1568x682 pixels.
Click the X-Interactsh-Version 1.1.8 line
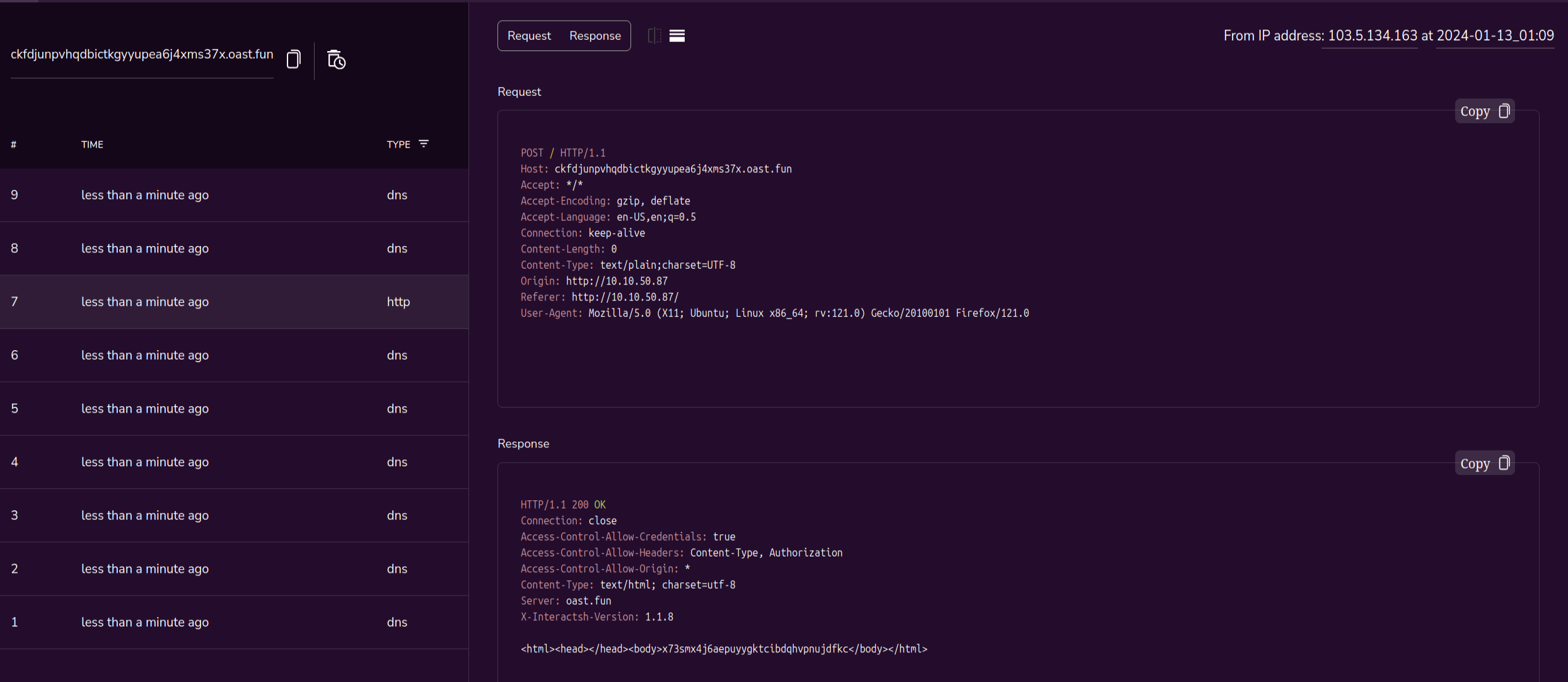597,617
